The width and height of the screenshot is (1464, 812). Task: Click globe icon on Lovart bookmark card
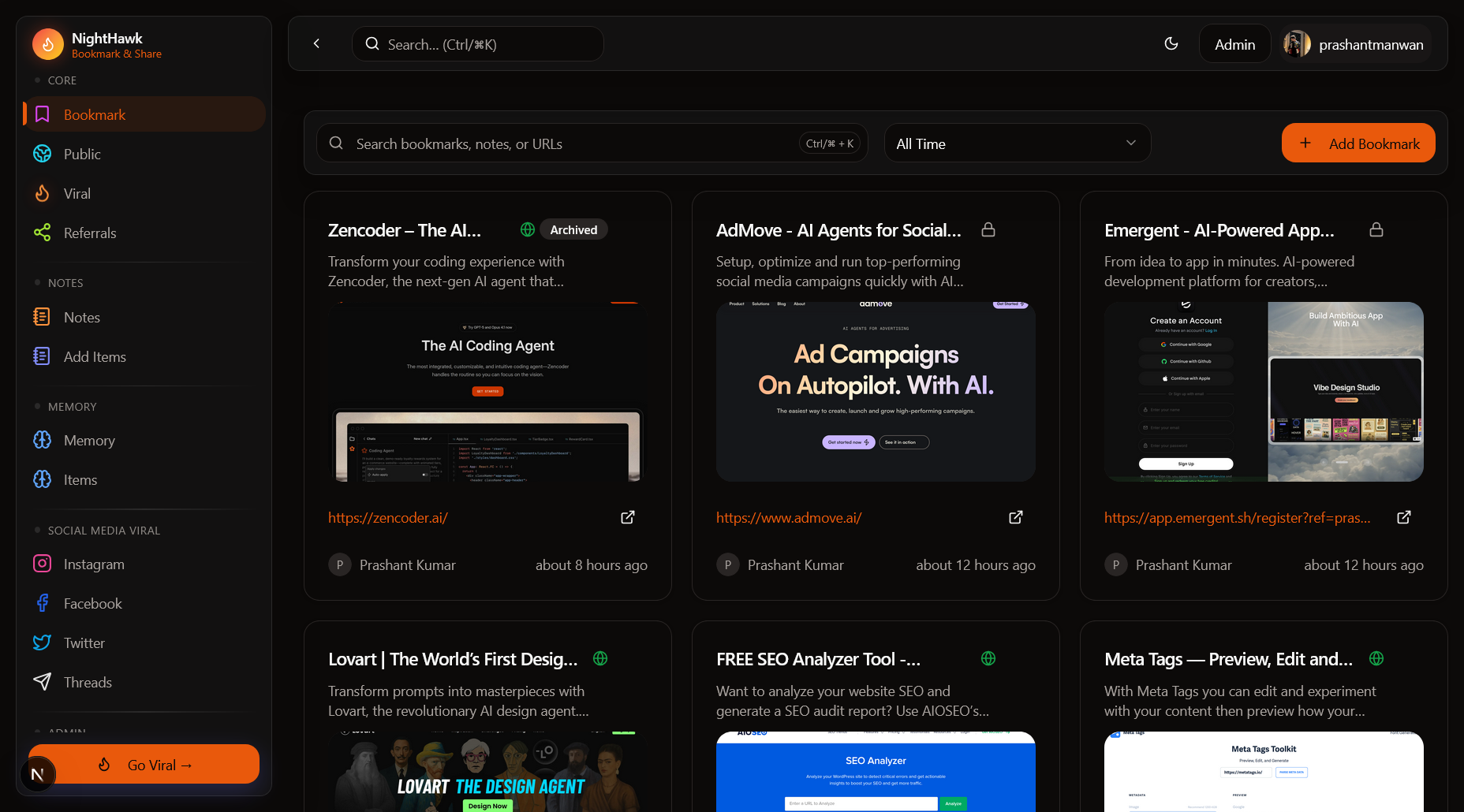600,658
